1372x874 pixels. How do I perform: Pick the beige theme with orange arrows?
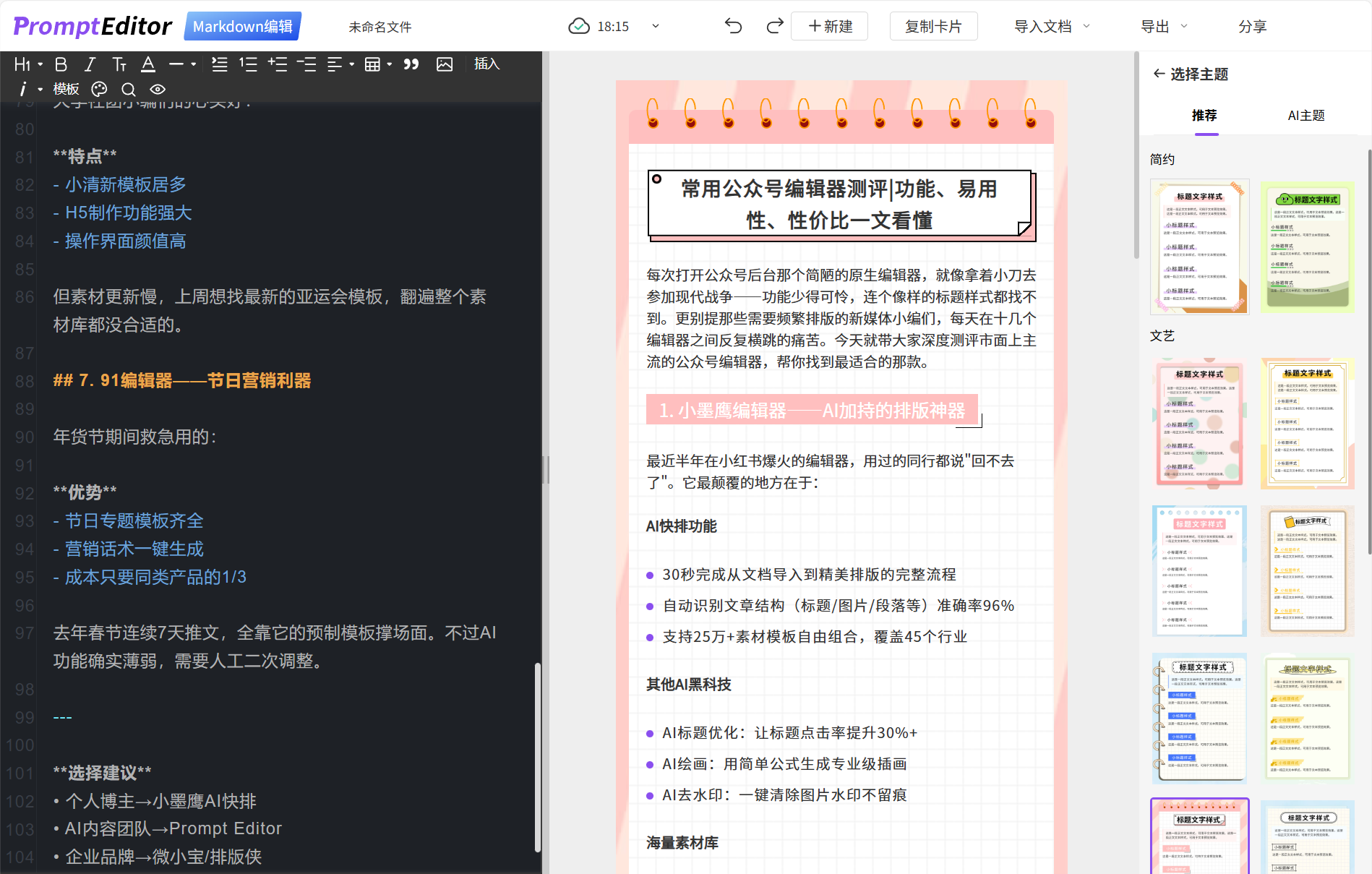pos(1307,571)
